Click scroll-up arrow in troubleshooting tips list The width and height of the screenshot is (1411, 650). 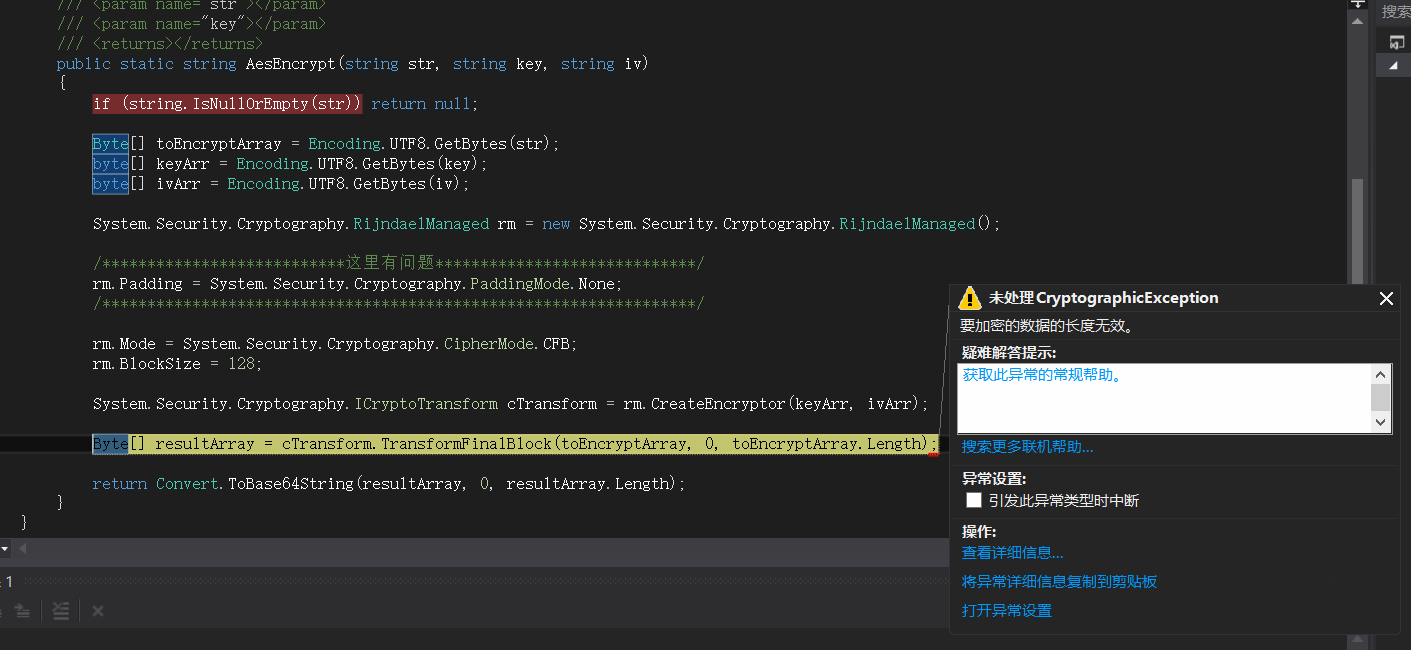(x=1381, y=374)
